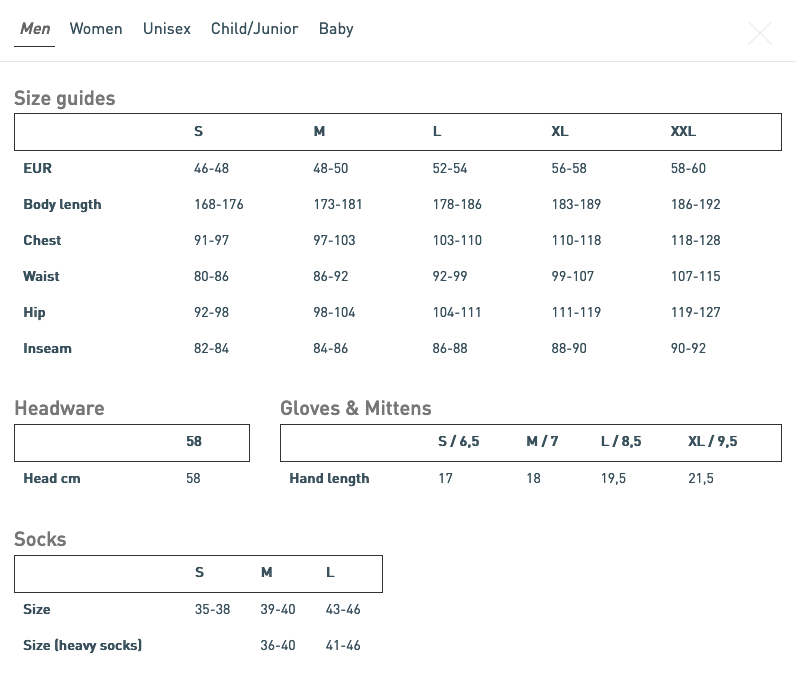Click the Hand length value 19,5
The height and width of the screenshot is (699, 796).
[613, 479]
